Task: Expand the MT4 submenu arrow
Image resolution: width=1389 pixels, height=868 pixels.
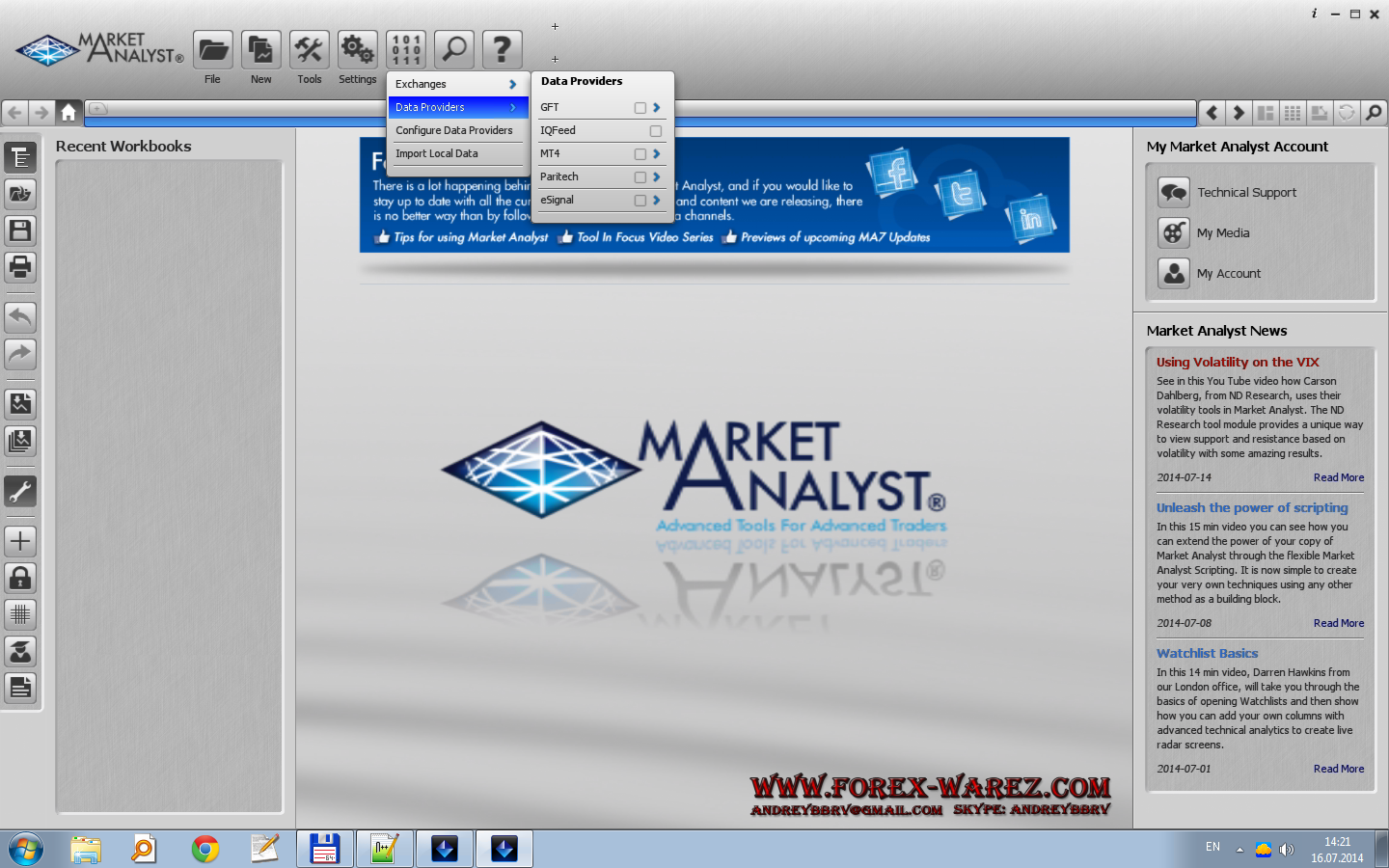Action: coord(657,154)
